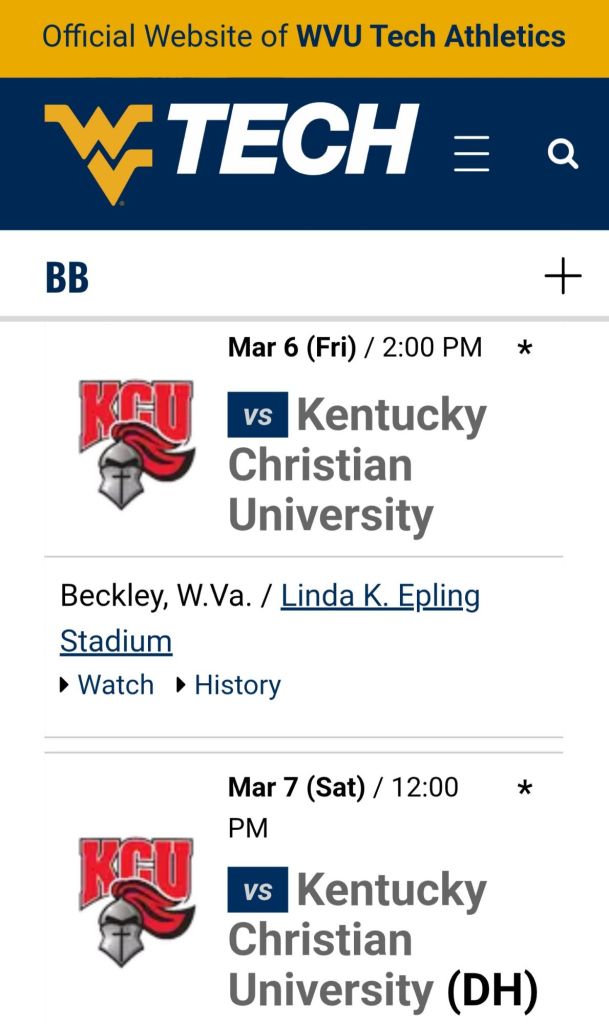The width and height of the screenshot is (609, 1024).
Task: Click the asterisk beside Mar 6 game
Action: point(525,350)
